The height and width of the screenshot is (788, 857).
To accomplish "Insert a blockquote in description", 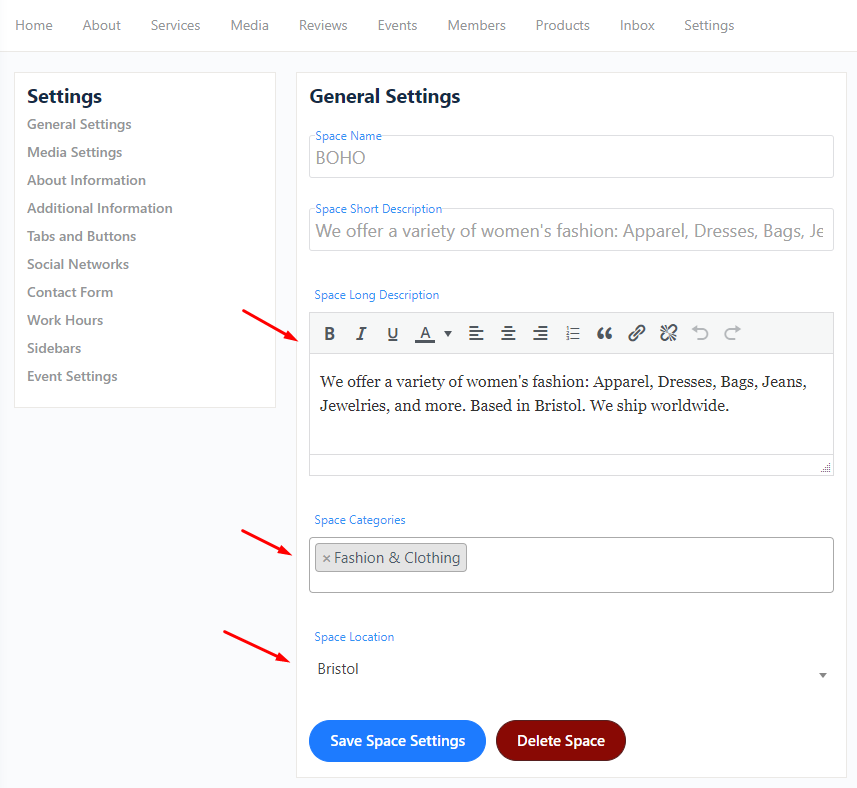I will click(604, 333).
